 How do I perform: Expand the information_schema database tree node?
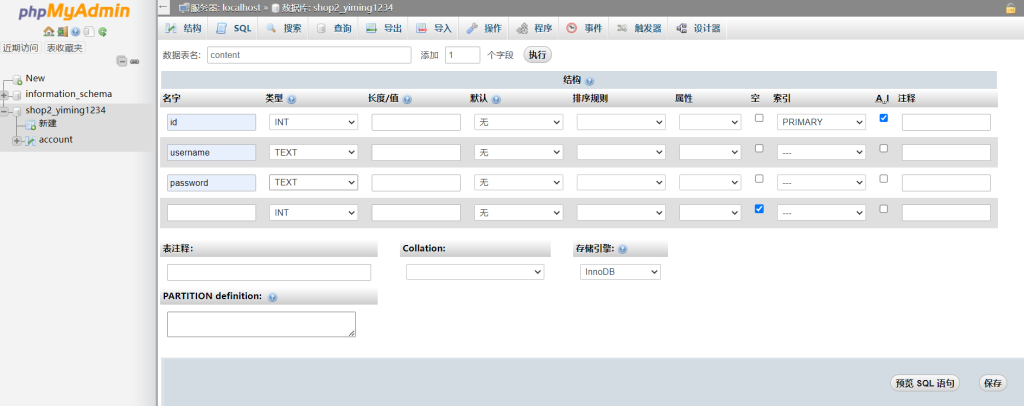(5, 95)
